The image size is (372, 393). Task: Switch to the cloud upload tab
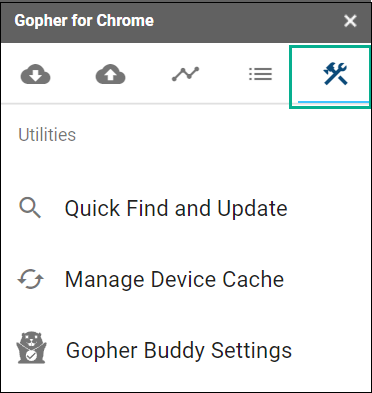[111, 74]
